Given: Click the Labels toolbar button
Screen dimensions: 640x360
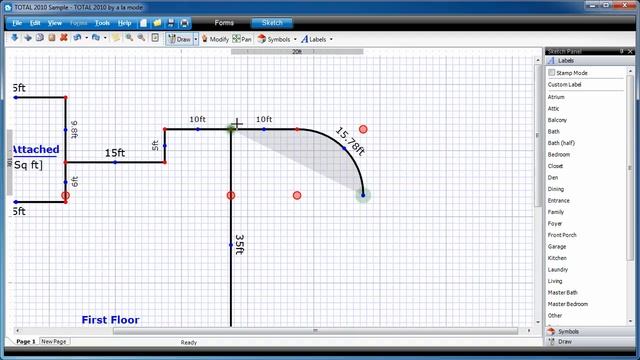Looking at the screenshot, I should tap(313, 39).
